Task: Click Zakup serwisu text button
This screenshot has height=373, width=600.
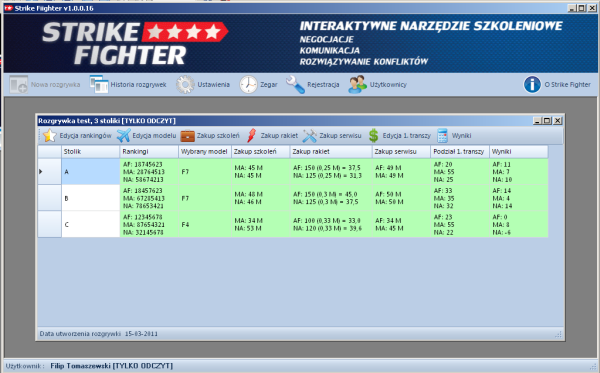Action: pos(340,135)
